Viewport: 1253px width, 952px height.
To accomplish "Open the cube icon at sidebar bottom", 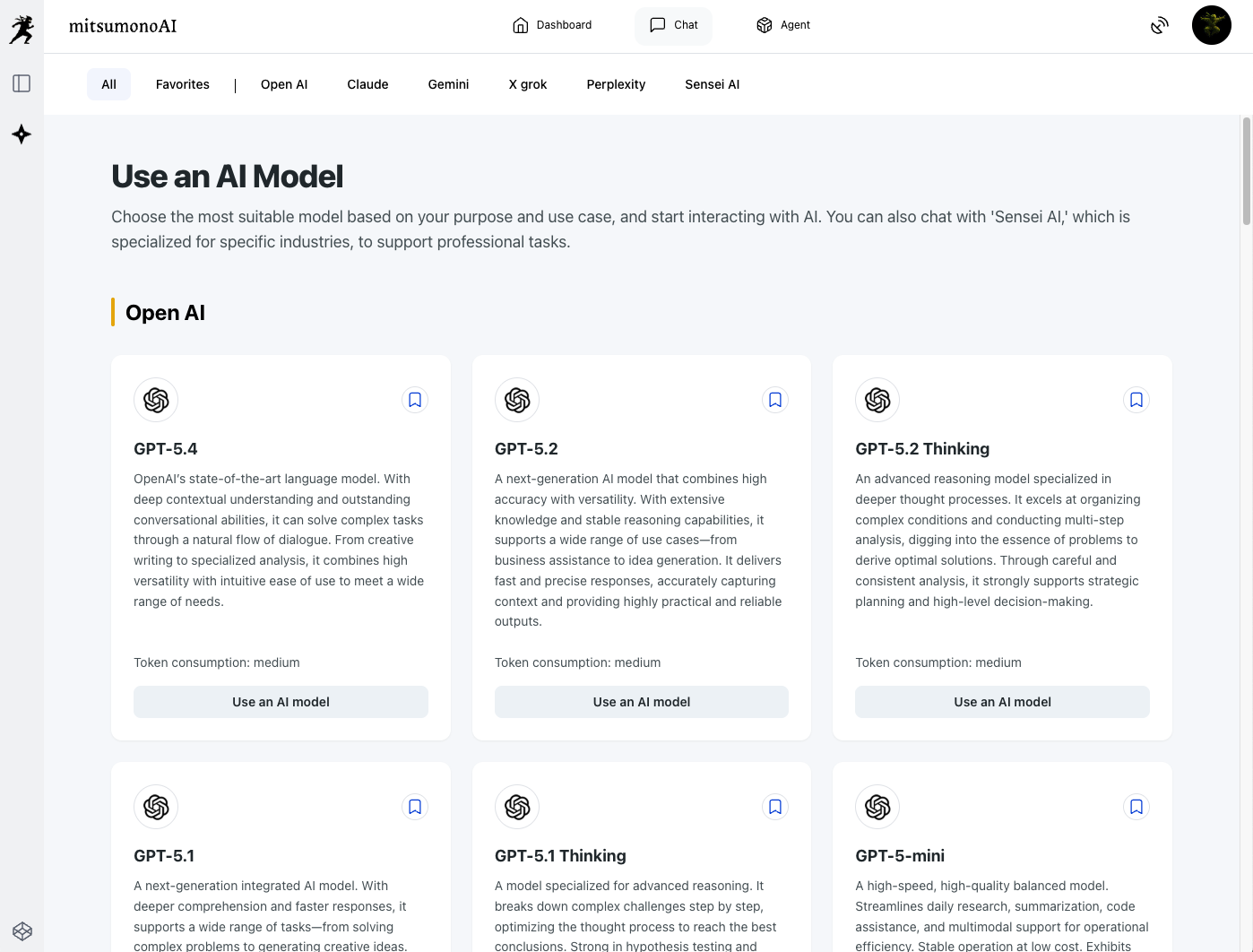I will (x=22, y=931).
